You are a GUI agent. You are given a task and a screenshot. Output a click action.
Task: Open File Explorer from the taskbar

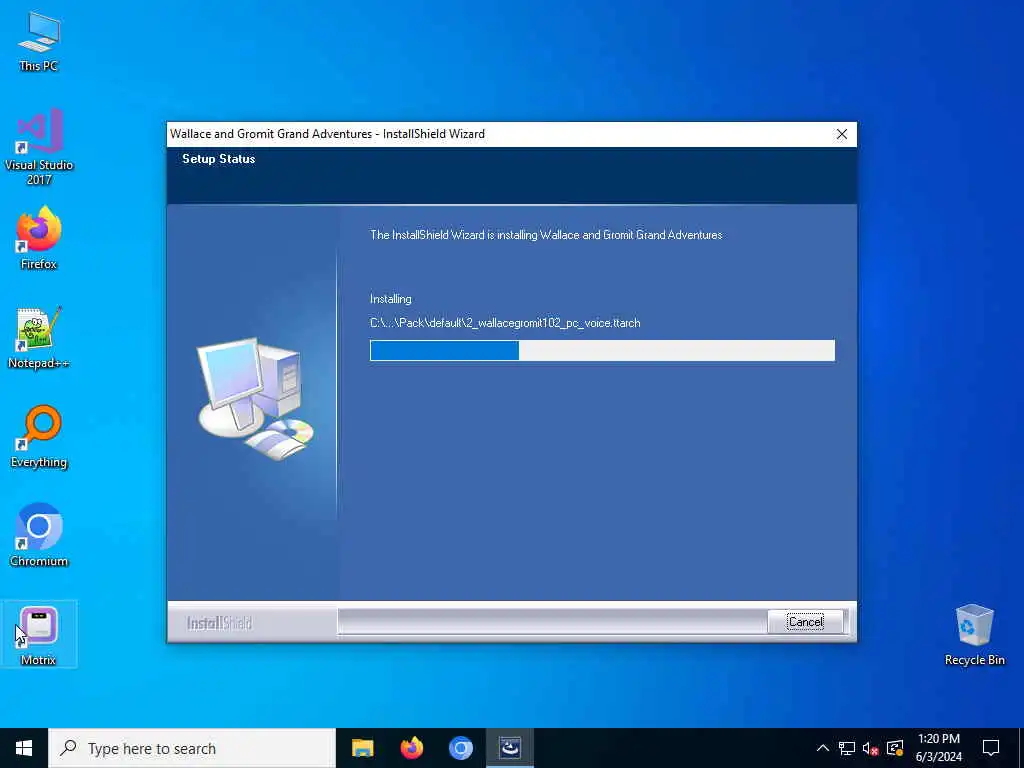(362, 748)
